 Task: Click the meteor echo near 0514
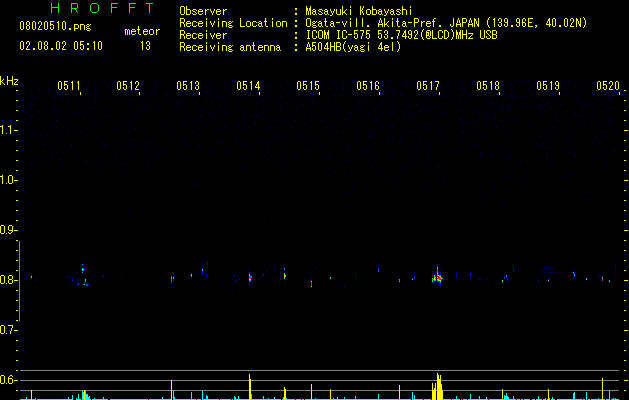coord(250,276)
